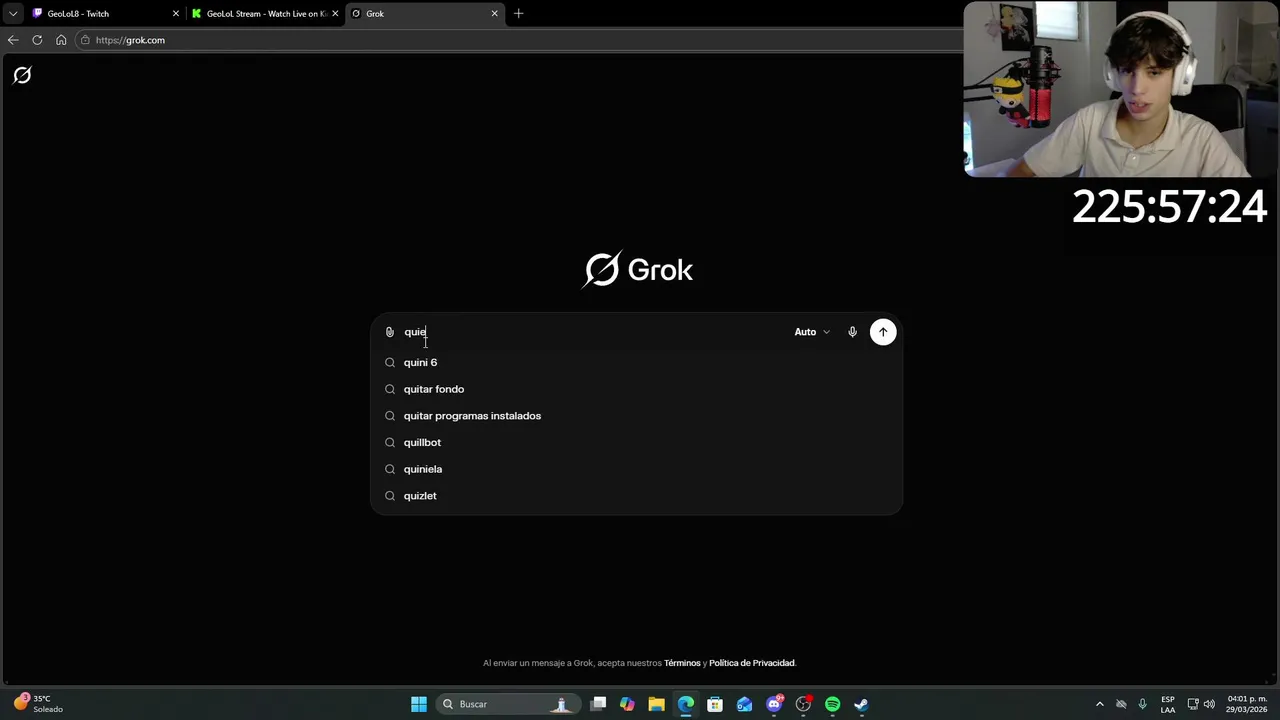Close the Grok tab
Viewport: 1280px width, 720px height.
494,14
